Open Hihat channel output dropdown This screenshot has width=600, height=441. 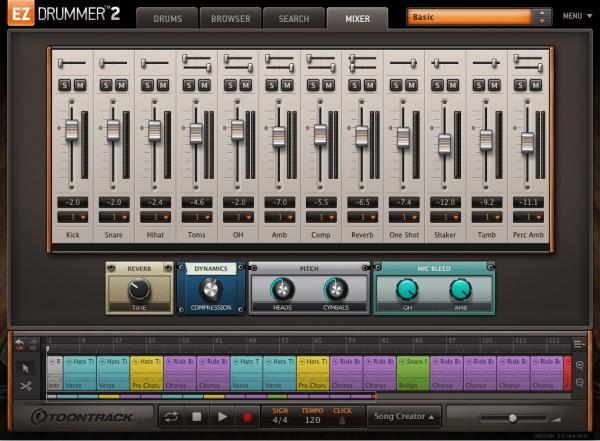[x=155, y=217]
